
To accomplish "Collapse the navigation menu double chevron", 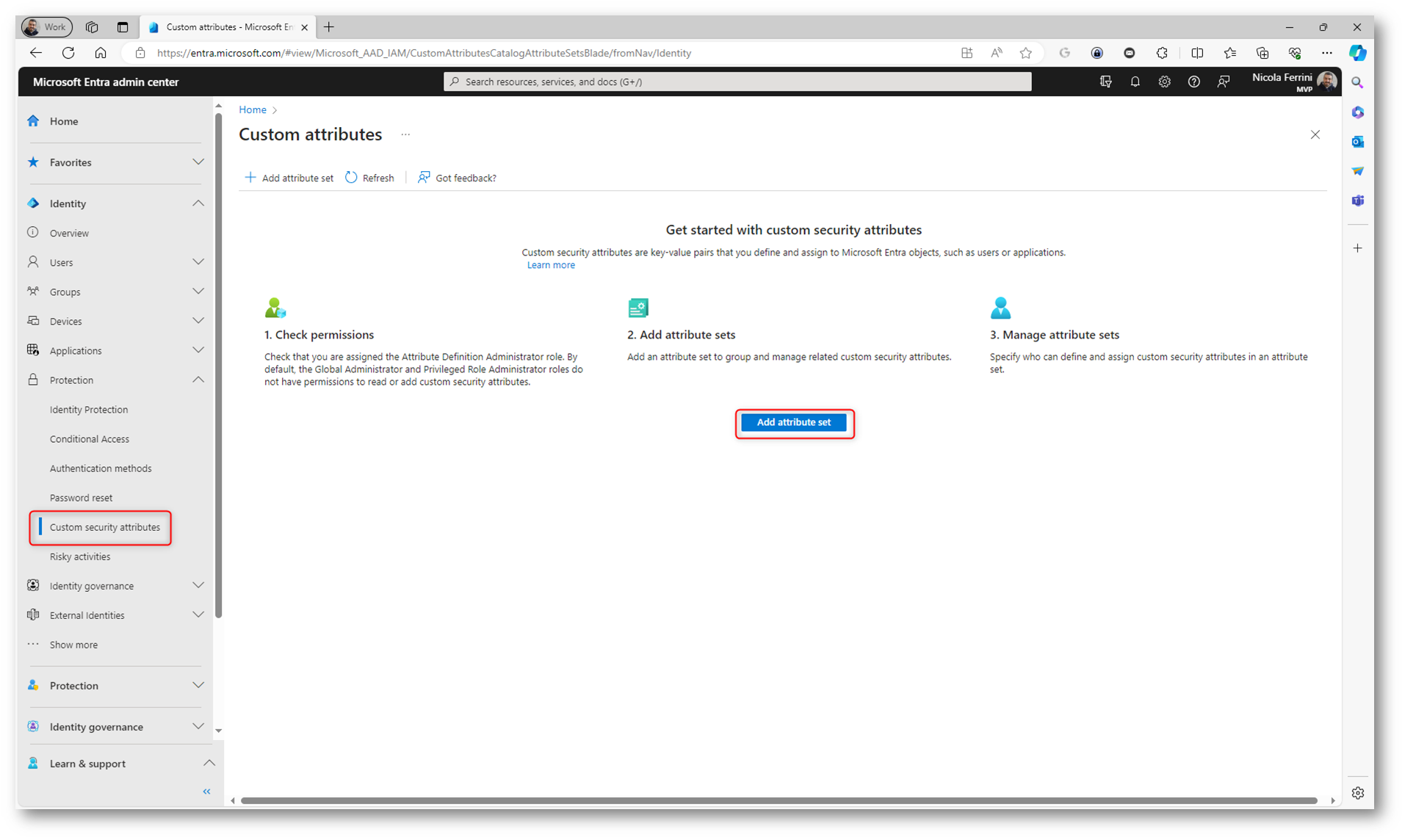I will click(206, 792).
